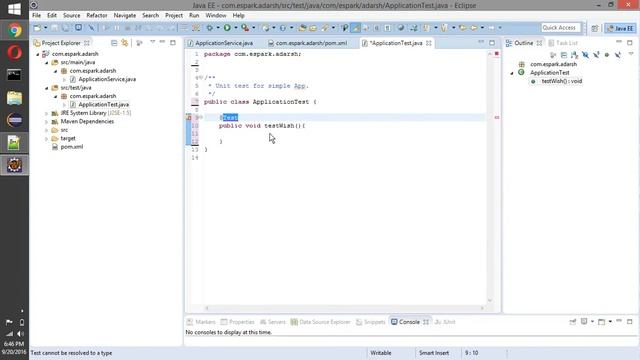
Task: Click the Smart Insert status bar entry
Action: point(434,353)
